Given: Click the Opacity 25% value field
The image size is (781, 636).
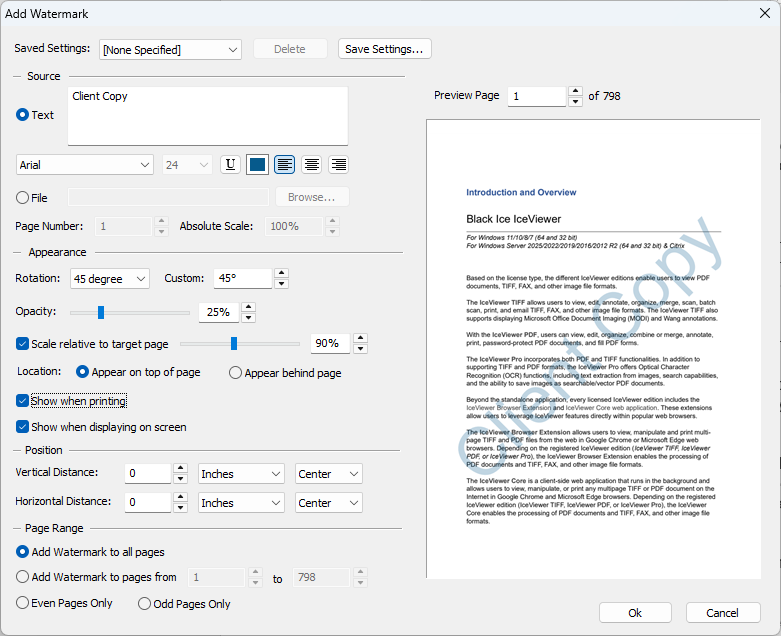Looking at the screenshot, I should coord(219,312).
